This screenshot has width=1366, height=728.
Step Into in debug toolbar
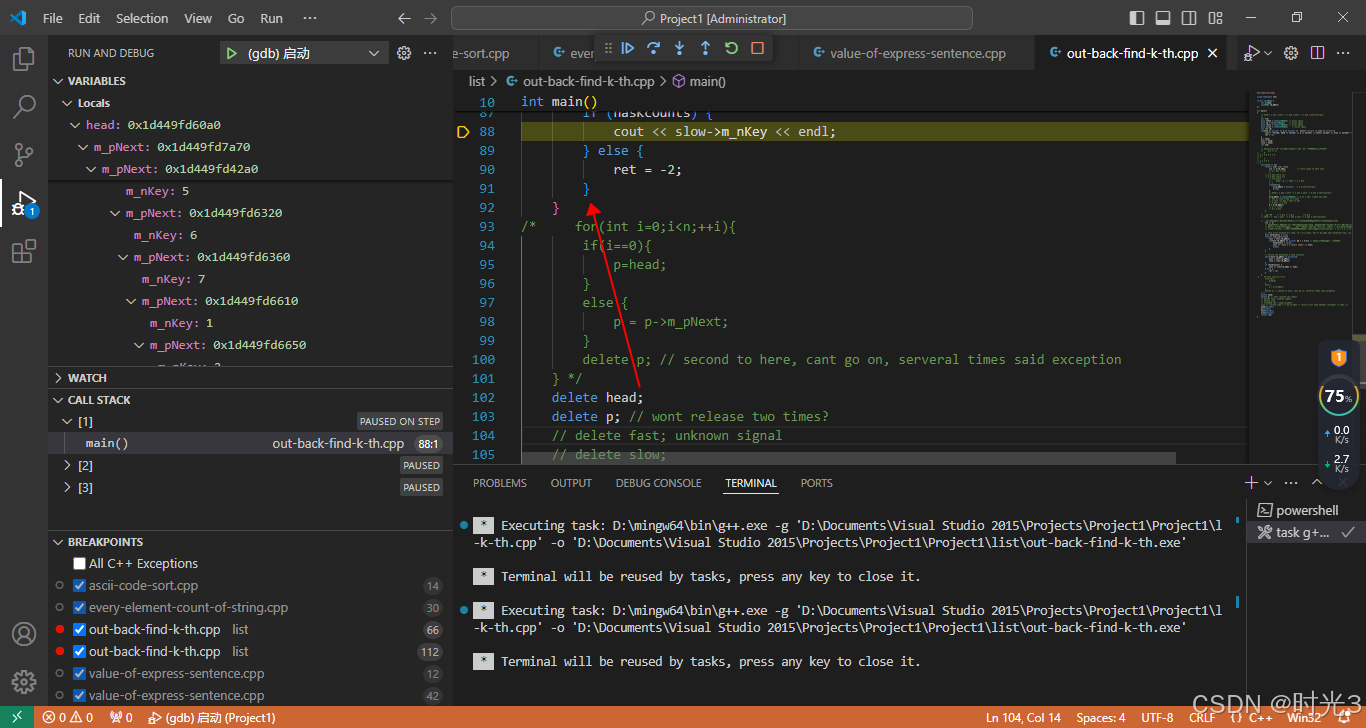[x=680, y=48]
